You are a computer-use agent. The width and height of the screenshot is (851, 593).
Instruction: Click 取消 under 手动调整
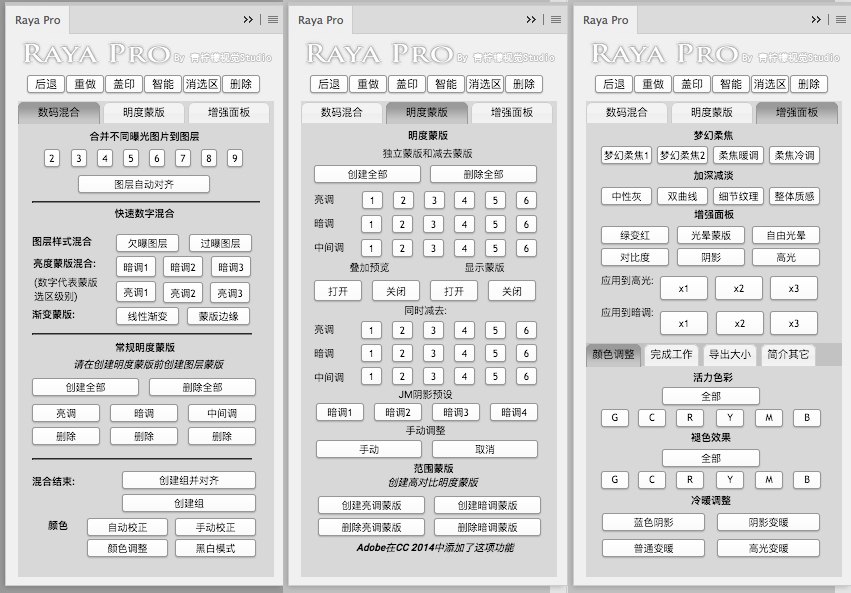pos(485,449)
